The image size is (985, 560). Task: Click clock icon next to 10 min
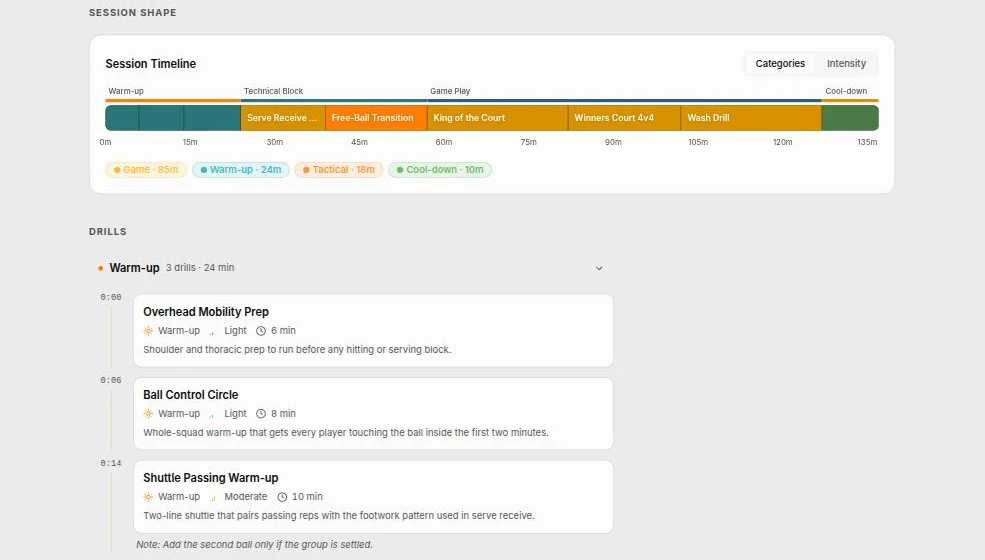coord(282,497)
